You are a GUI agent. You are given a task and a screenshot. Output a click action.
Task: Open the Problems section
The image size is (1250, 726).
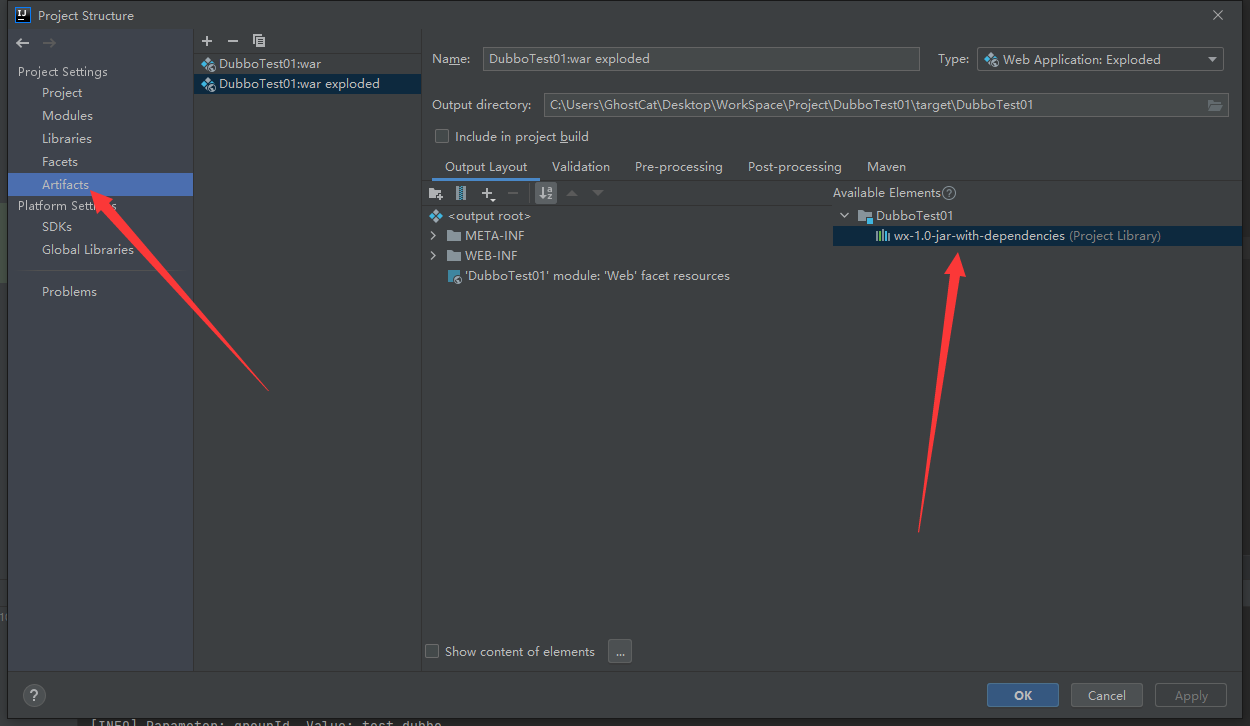tap(69, 292)
